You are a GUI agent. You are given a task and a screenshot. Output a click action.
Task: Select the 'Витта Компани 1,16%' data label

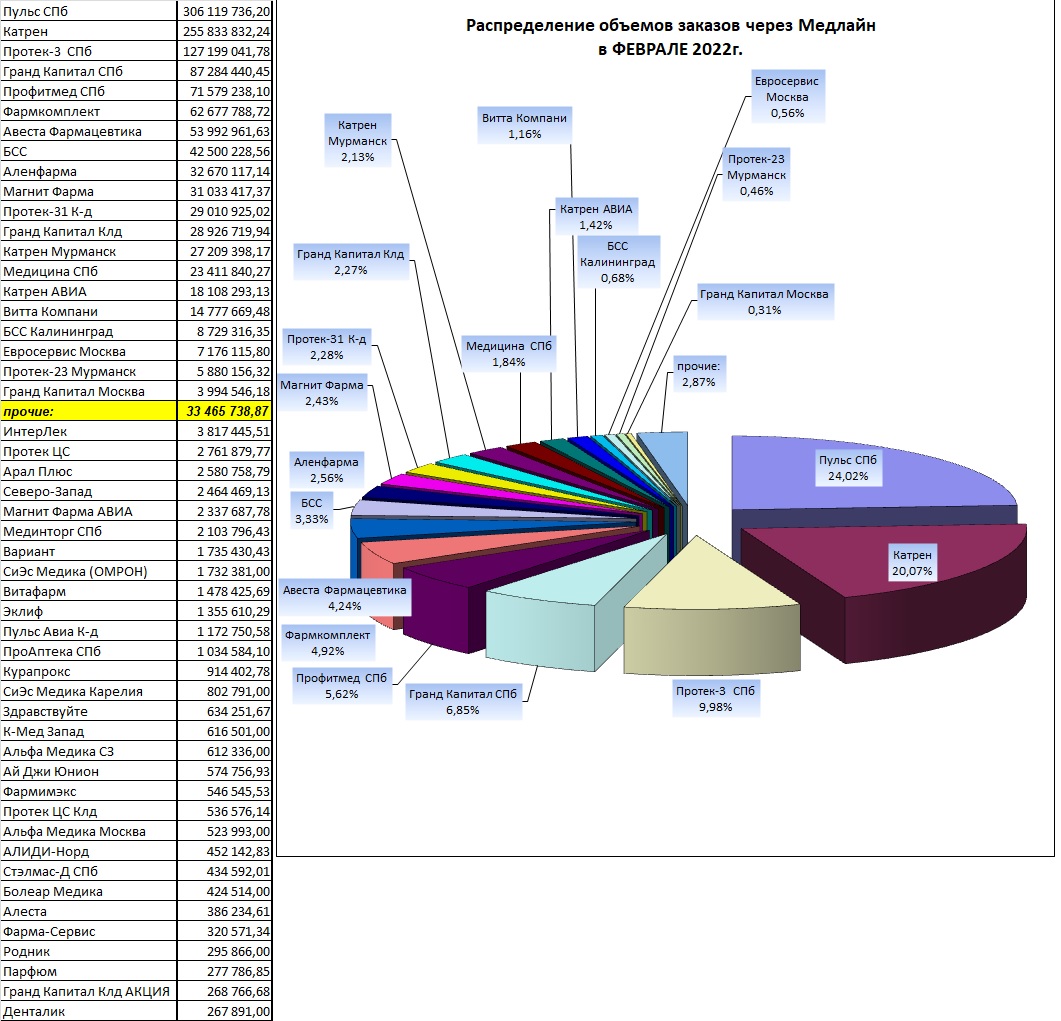pos(524,126)
